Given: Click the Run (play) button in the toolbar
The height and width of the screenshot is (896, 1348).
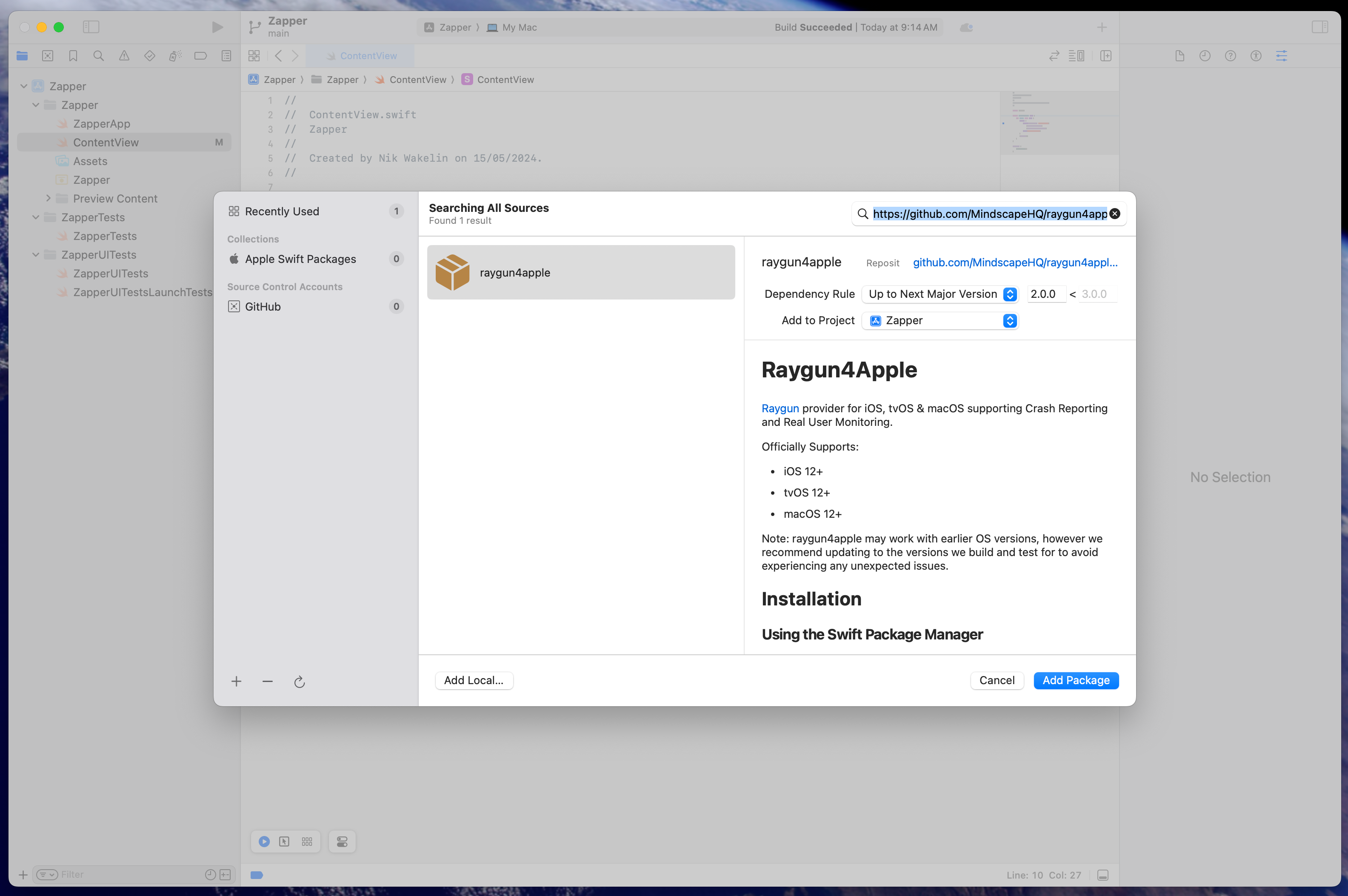Looking at the screenshot, I should click(217, 27).
